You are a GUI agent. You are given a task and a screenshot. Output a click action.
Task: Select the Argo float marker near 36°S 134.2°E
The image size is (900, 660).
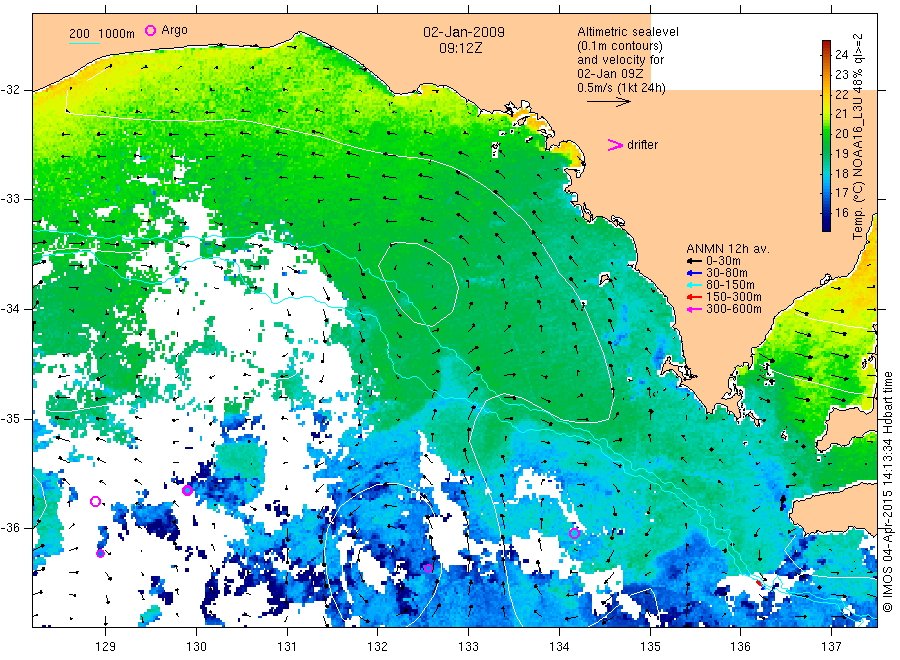coord(574,533)
